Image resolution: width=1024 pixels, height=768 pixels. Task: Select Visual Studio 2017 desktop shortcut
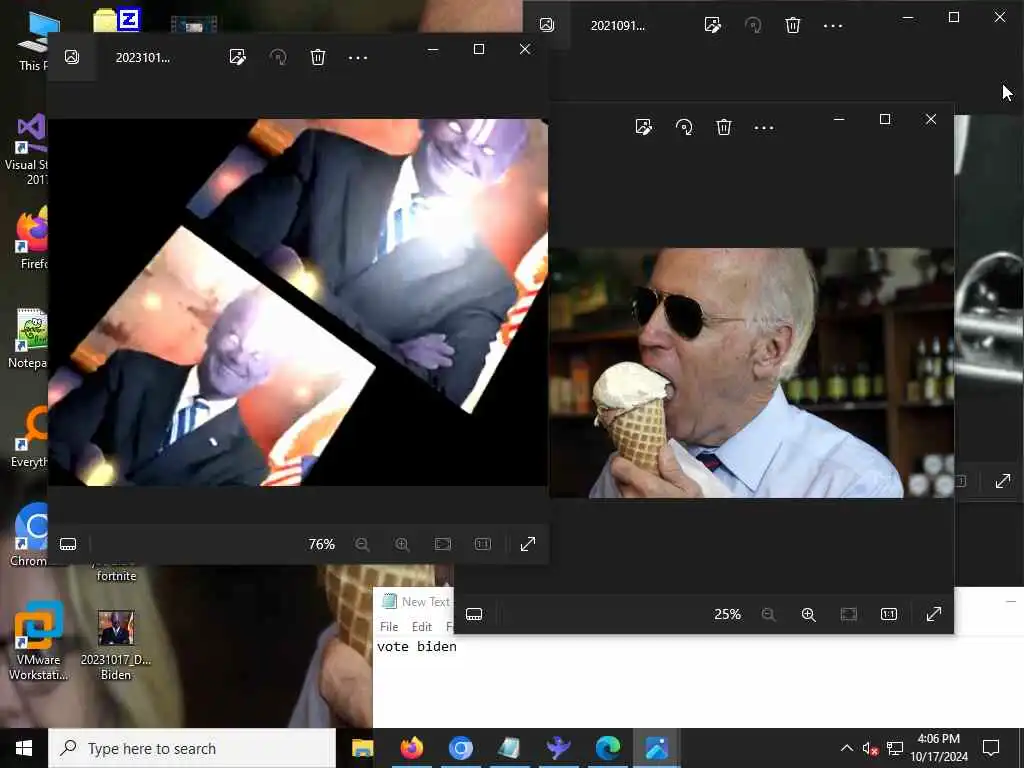coord(26,150)
